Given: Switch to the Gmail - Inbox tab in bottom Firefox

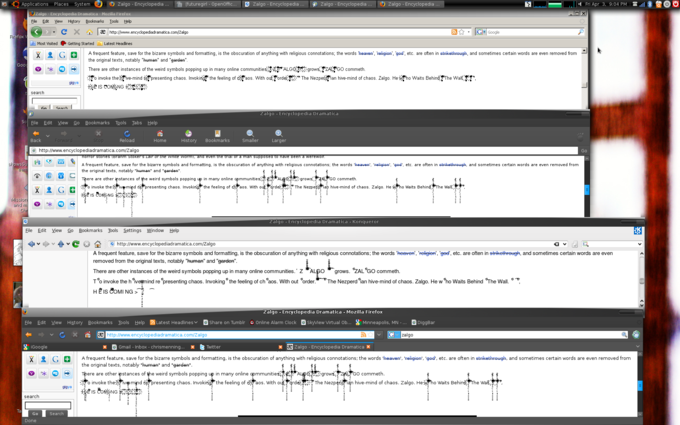Looking at the screenshot, I should coord(152,347).
